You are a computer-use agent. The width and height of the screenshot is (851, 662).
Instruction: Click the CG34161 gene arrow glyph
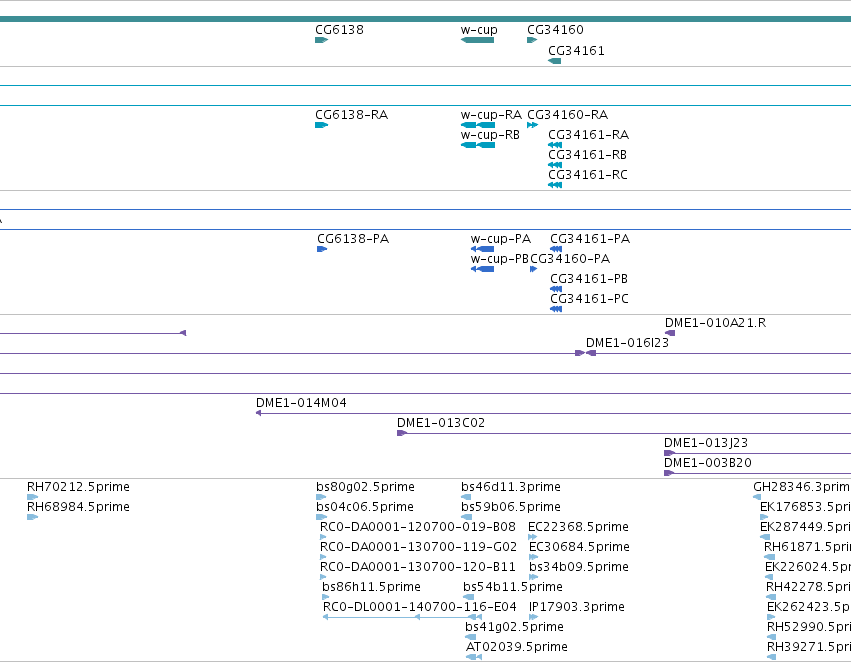[555, 61]
